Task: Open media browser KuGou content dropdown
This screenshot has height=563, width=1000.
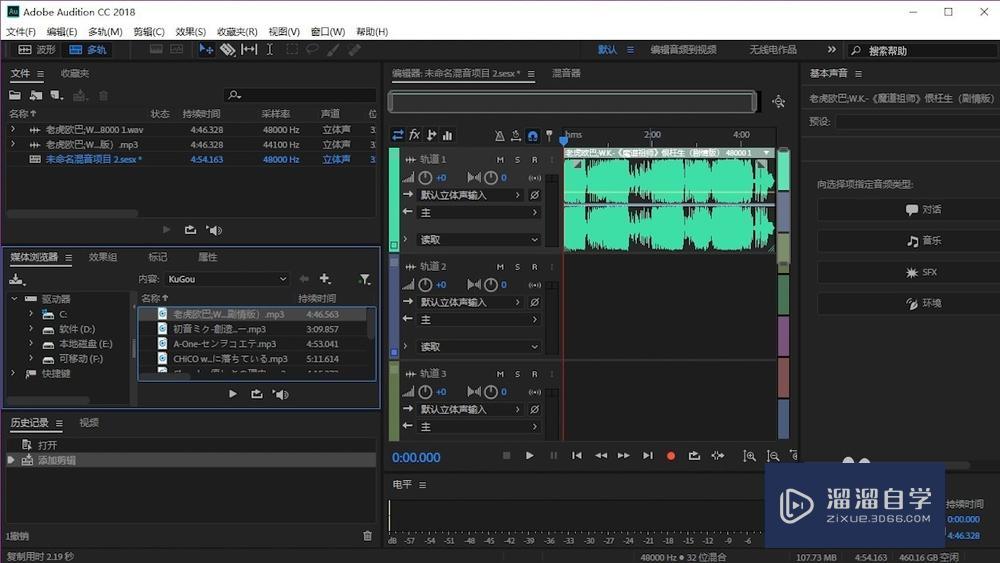Action: 227,279
